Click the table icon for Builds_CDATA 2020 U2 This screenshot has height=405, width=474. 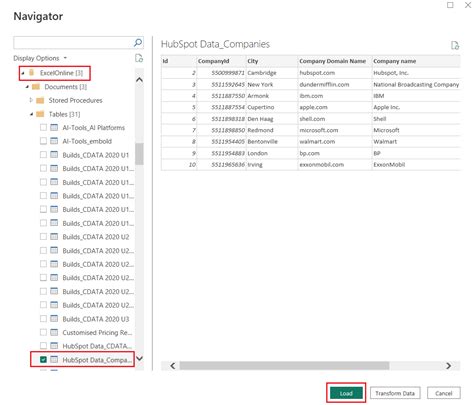coord(54,237)
